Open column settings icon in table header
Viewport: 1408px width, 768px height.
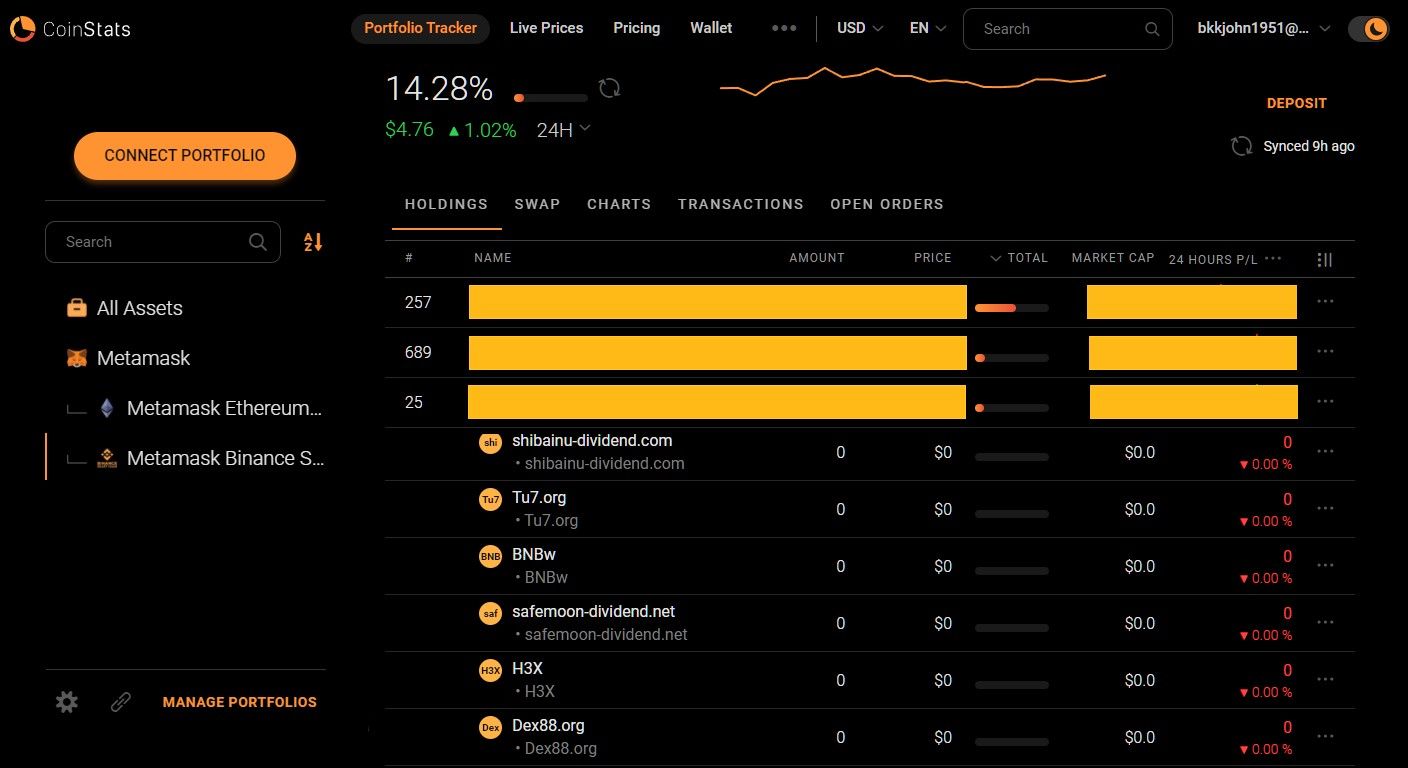(x=1325, y=259)
